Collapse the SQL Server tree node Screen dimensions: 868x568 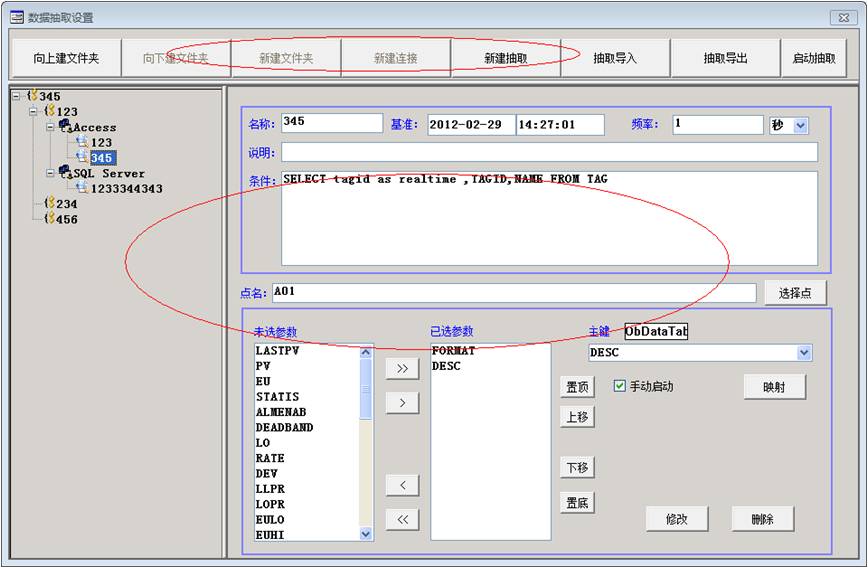pyautogui.click(x=49, y=172)
